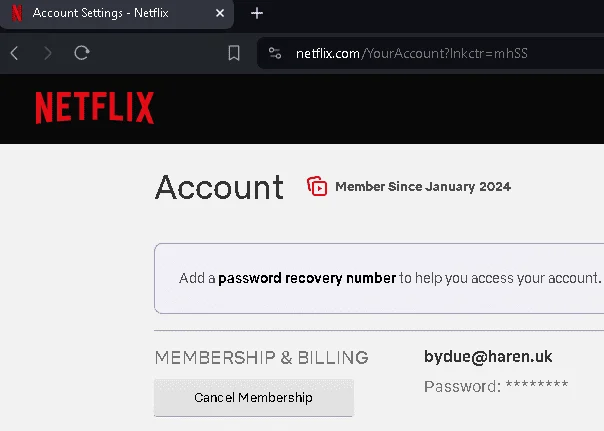Click the recovery number notification banner
This screenshot has width=604, height=431.
pyautogui.click(x=379, y=278)
